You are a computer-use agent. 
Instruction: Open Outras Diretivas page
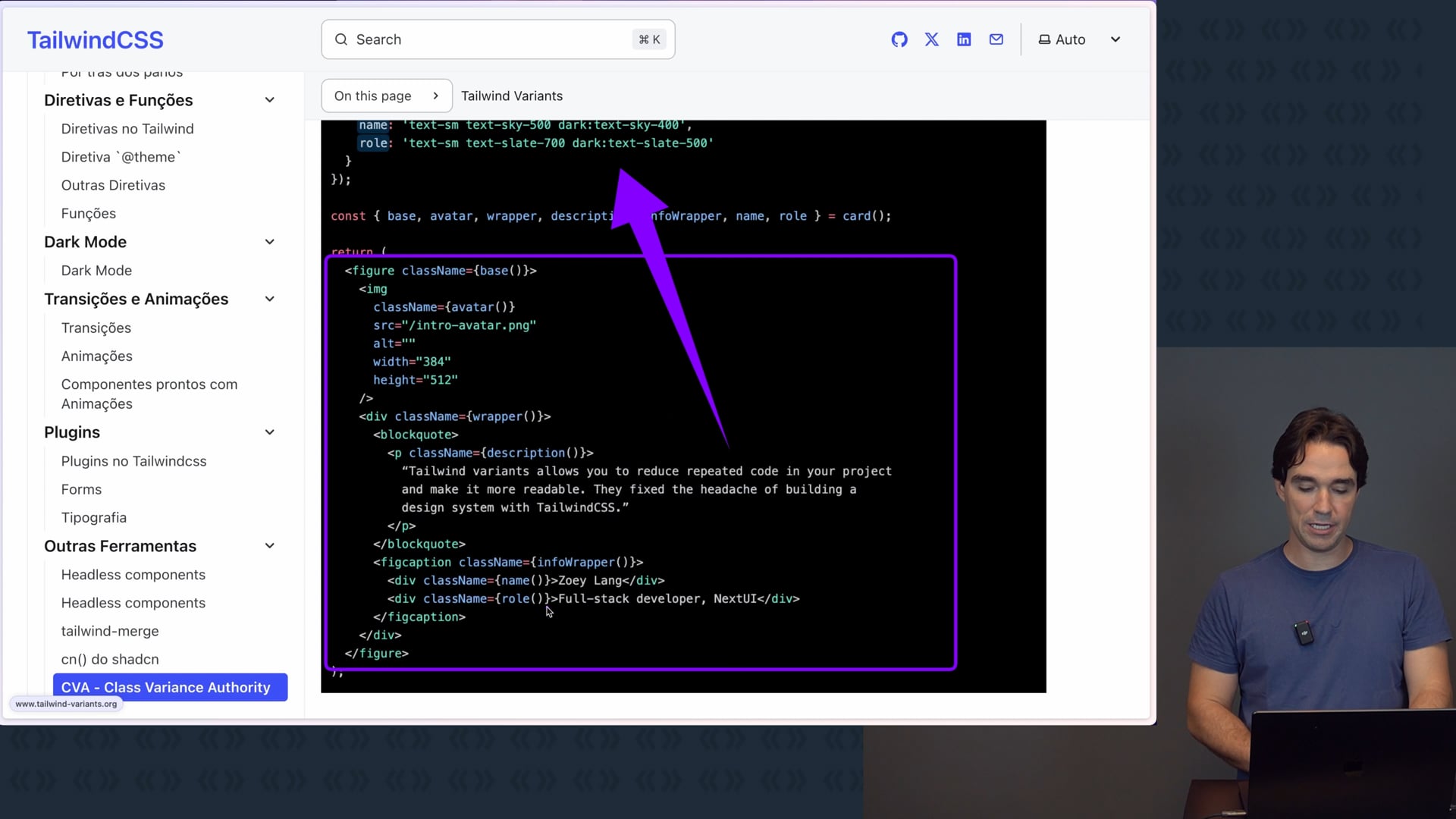pyautogui.click(x=113, y=185)
